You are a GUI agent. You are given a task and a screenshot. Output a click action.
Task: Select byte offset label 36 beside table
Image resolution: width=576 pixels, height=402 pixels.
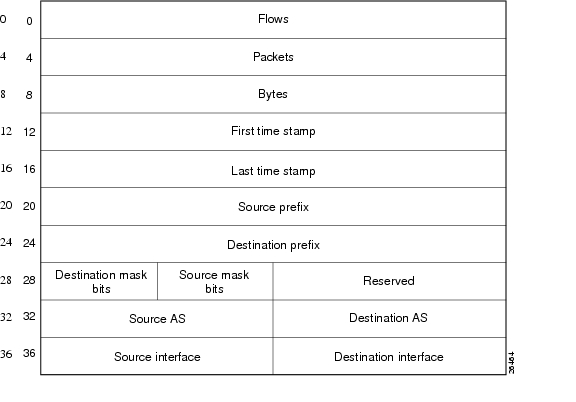point(29,353)
